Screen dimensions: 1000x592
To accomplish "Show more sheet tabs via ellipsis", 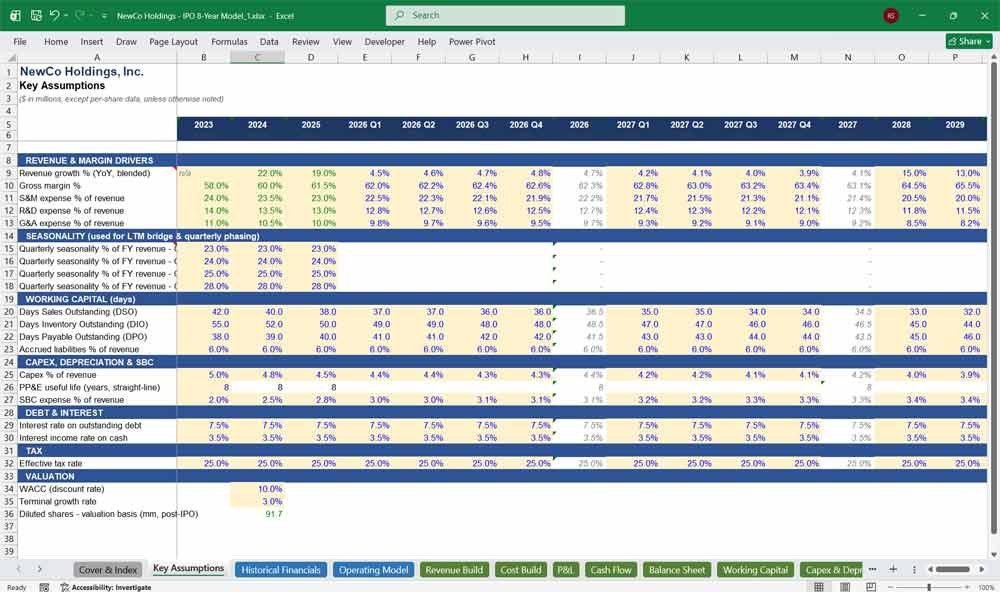I will click(872, 569).
